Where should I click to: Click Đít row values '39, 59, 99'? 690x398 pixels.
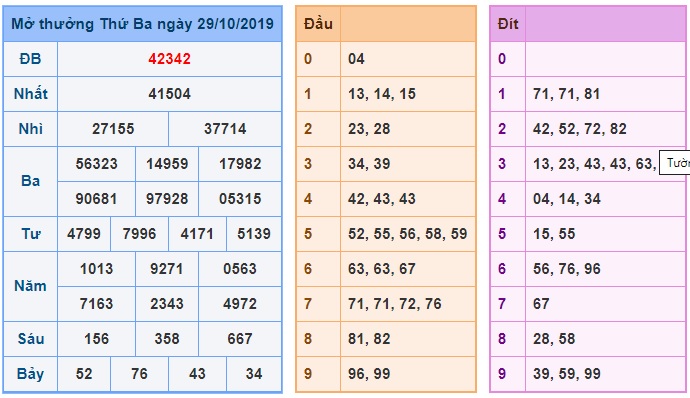[567, 374]
